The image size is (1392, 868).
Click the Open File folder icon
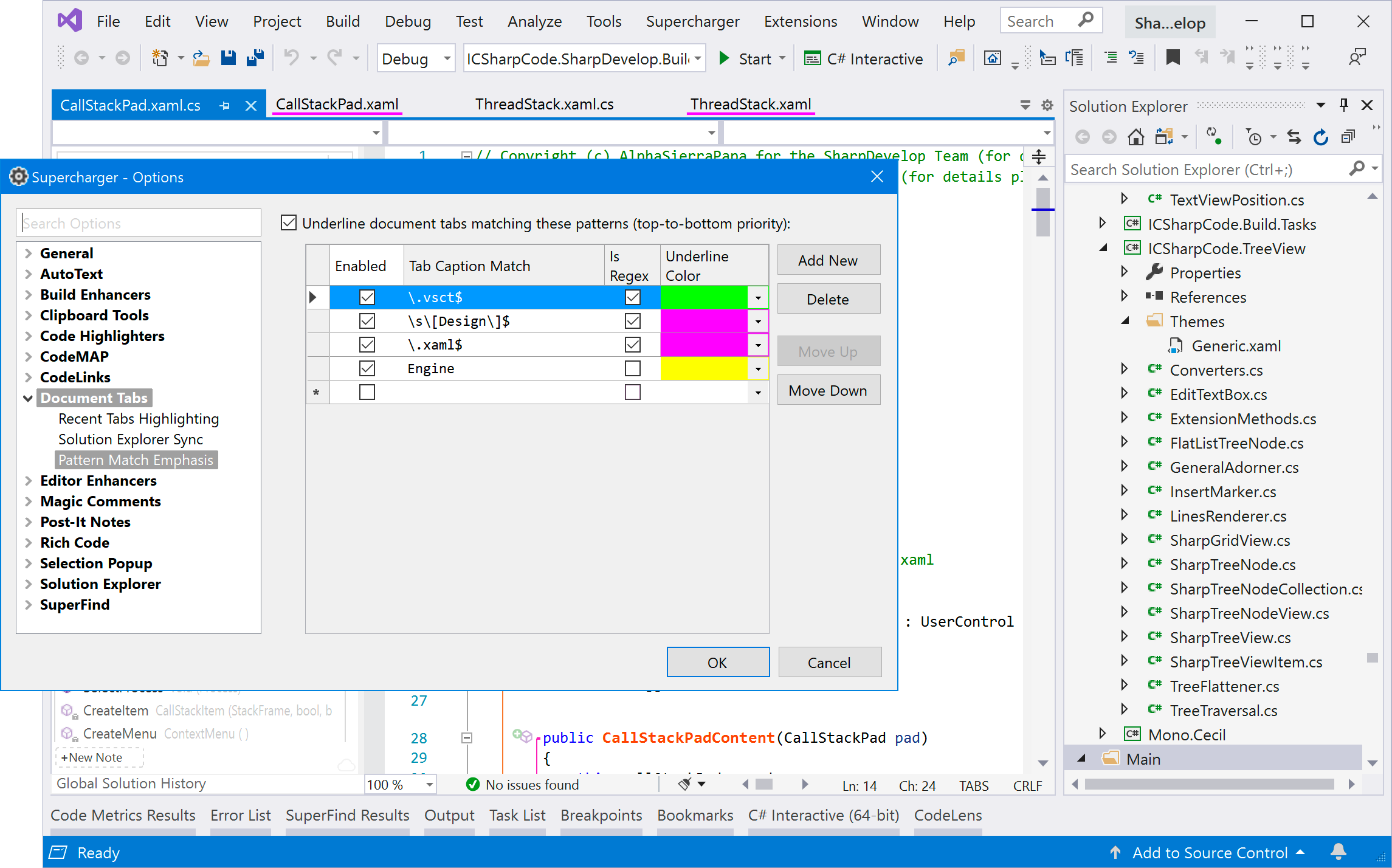click(201, 58)
